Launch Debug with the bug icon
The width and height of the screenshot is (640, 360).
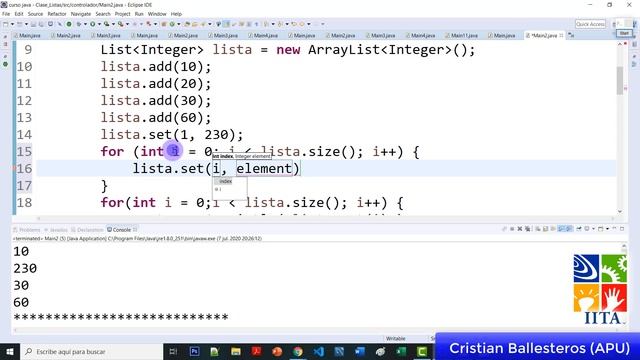pos(78,24)
